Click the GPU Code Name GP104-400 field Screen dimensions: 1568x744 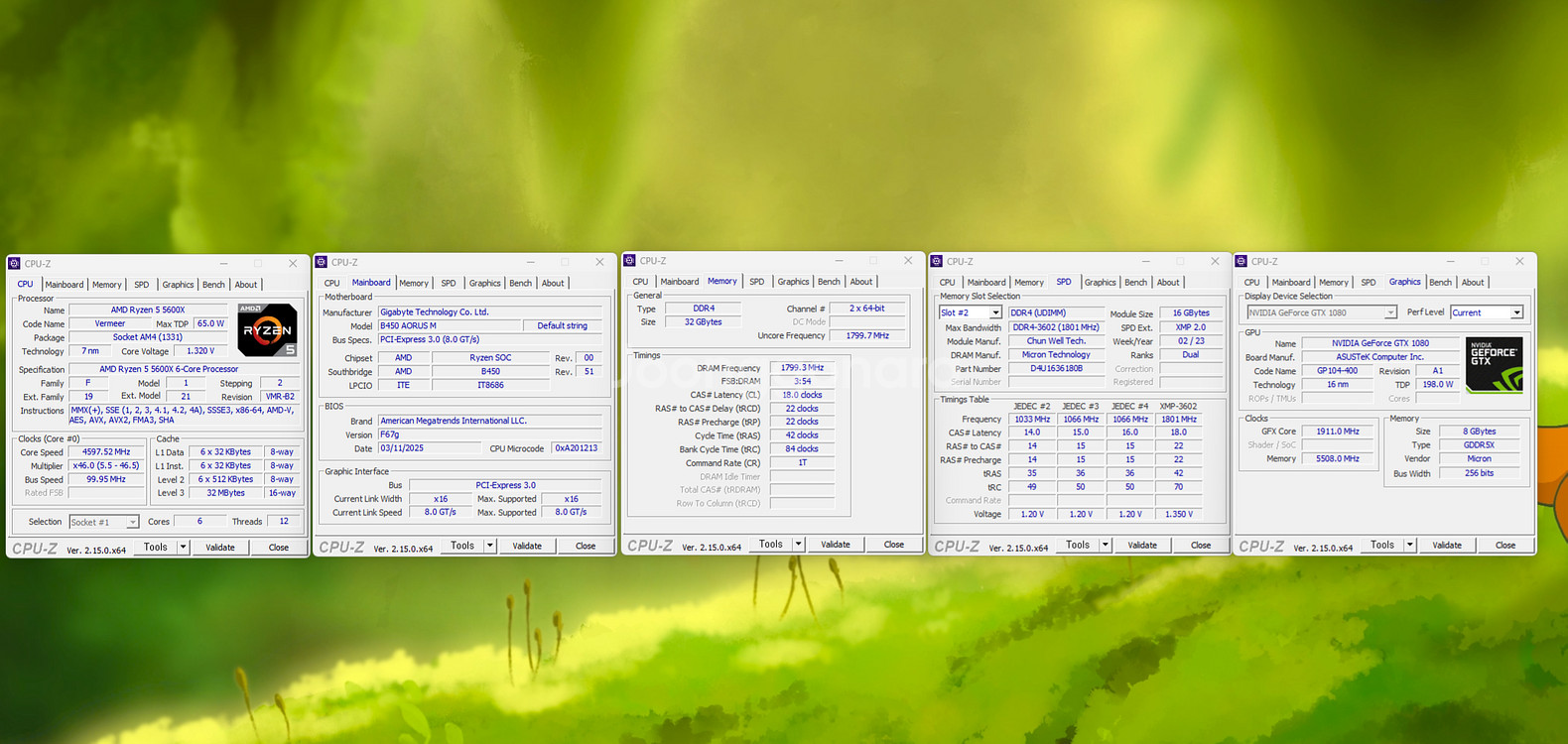[x=1338, y=371]
